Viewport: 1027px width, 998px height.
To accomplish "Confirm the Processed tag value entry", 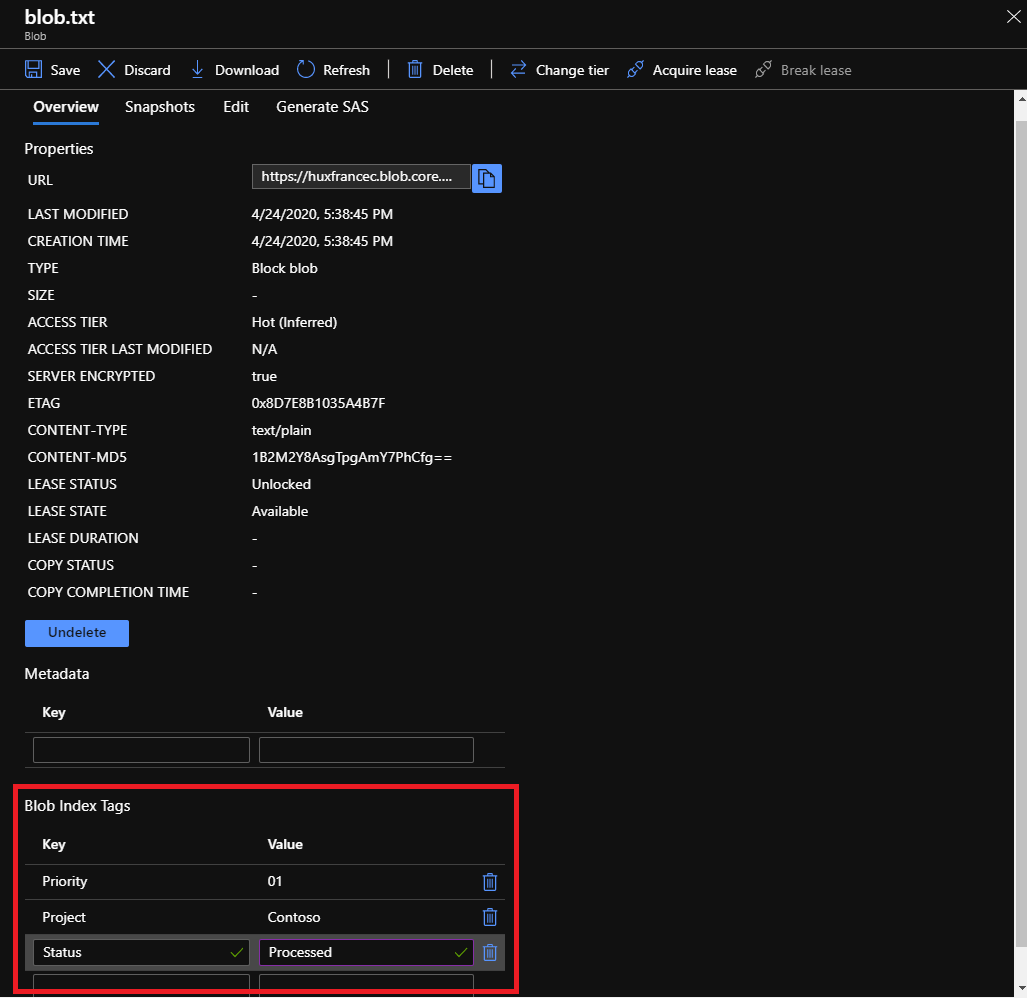I will pyautogui.click(x=461, y=952).
